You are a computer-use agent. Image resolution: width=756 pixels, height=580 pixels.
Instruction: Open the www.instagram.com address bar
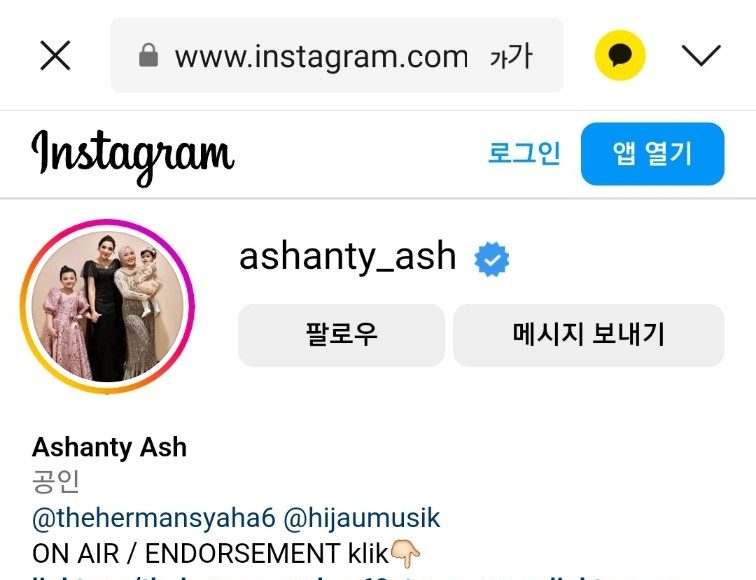337,55
